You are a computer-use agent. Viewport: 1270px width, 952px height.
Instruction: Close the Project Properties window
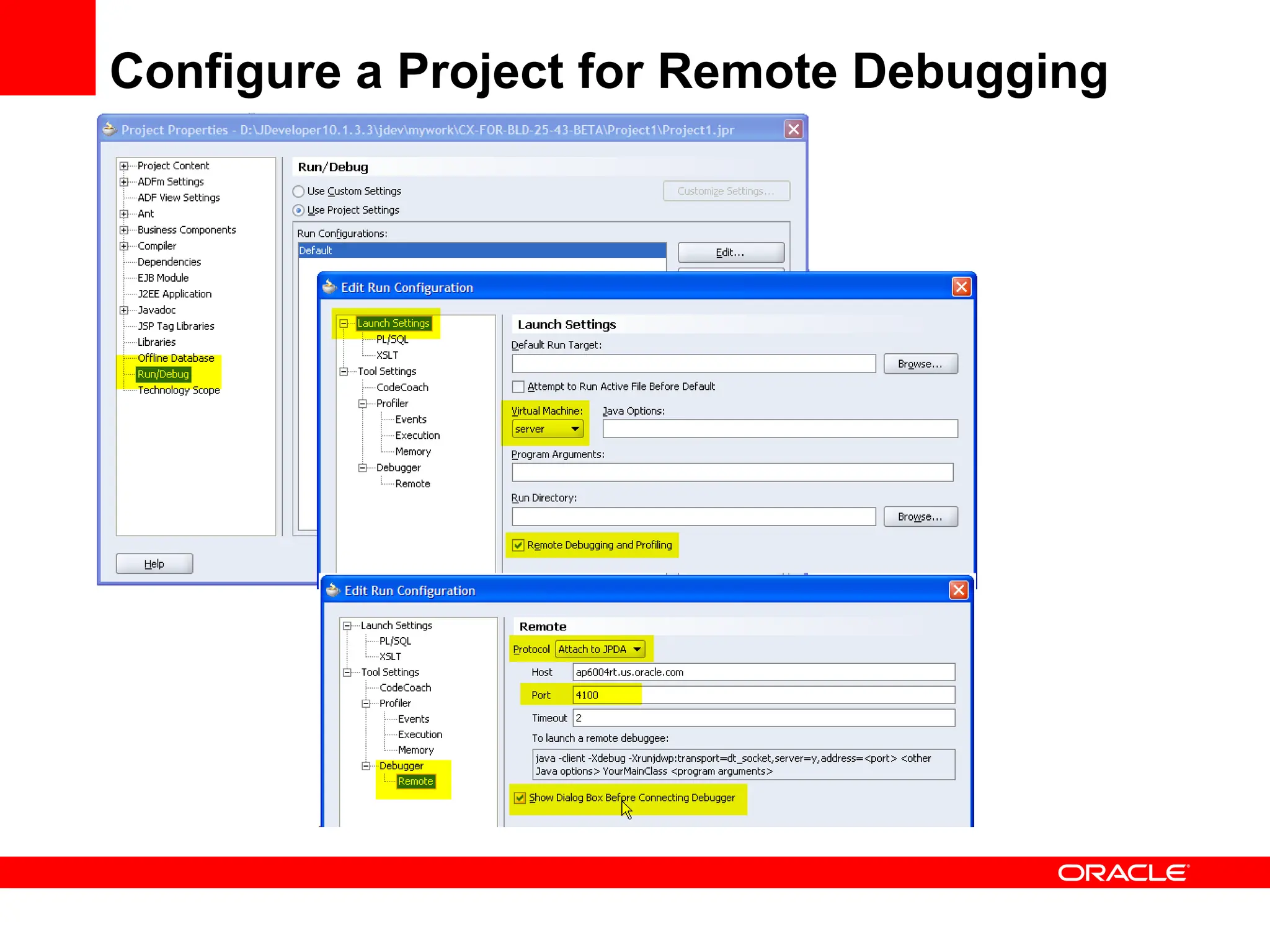[x=793, y=130]
